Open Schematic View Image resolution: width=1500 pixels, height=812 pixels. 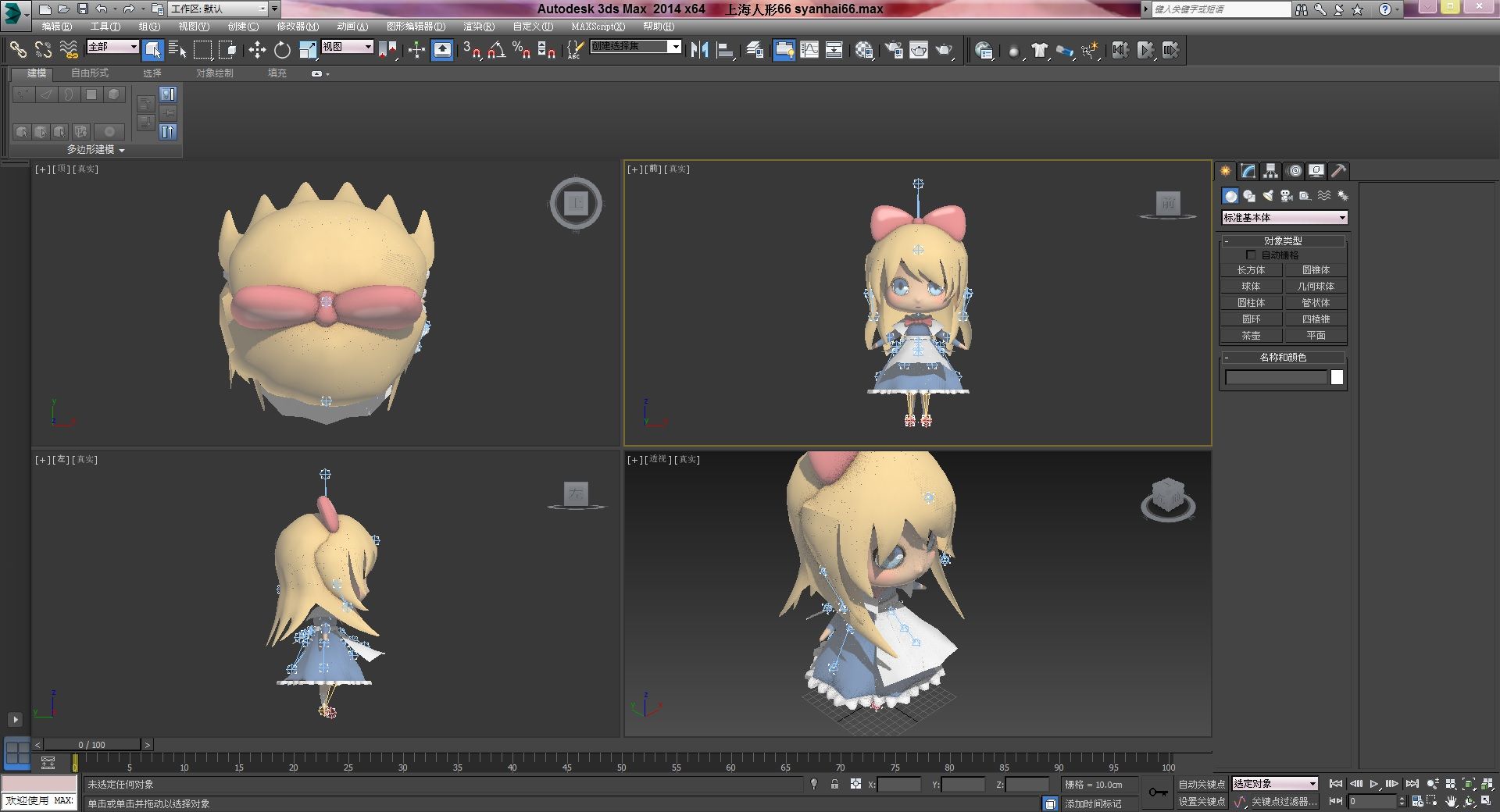point(834,50)
